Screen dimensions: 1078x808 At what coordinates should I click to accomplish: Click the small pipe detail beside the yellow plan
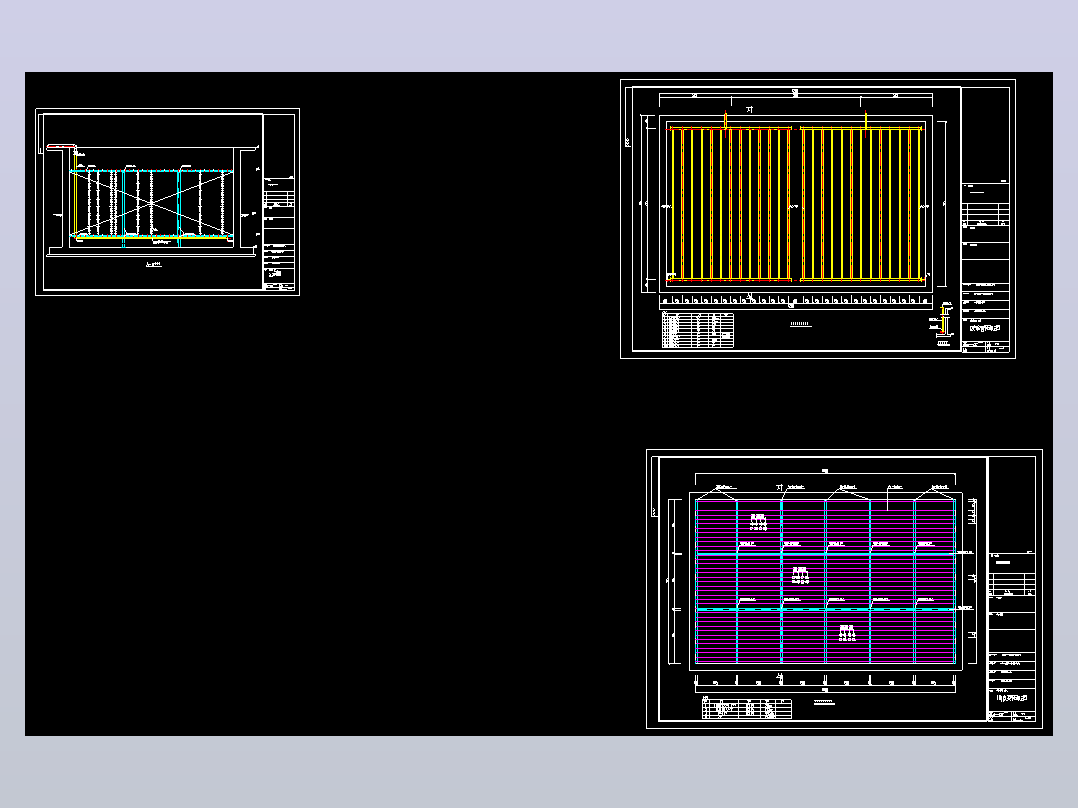click(x=943, y=322)
